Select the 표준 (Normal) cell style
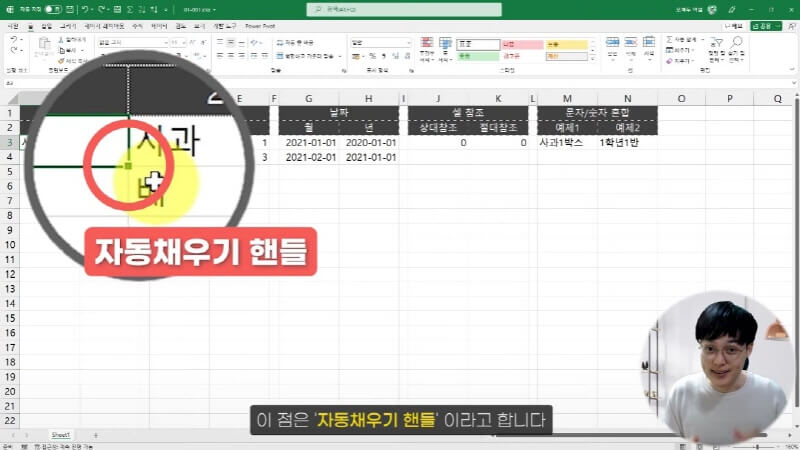The width and height of the screenshot is (800, 450). (478, 44)
